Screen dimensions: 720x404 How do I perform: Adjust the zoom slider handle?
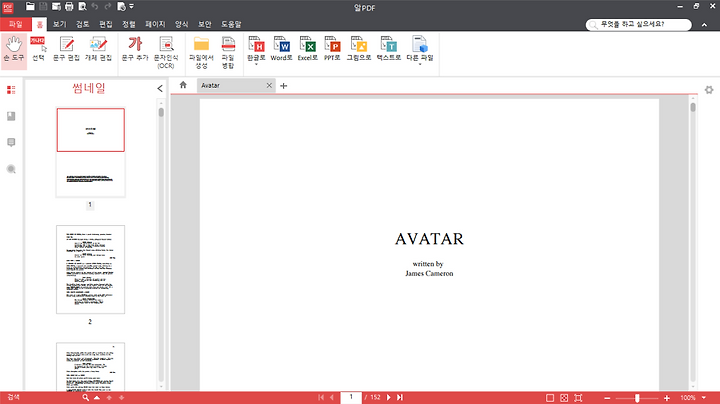coord(637,398)
